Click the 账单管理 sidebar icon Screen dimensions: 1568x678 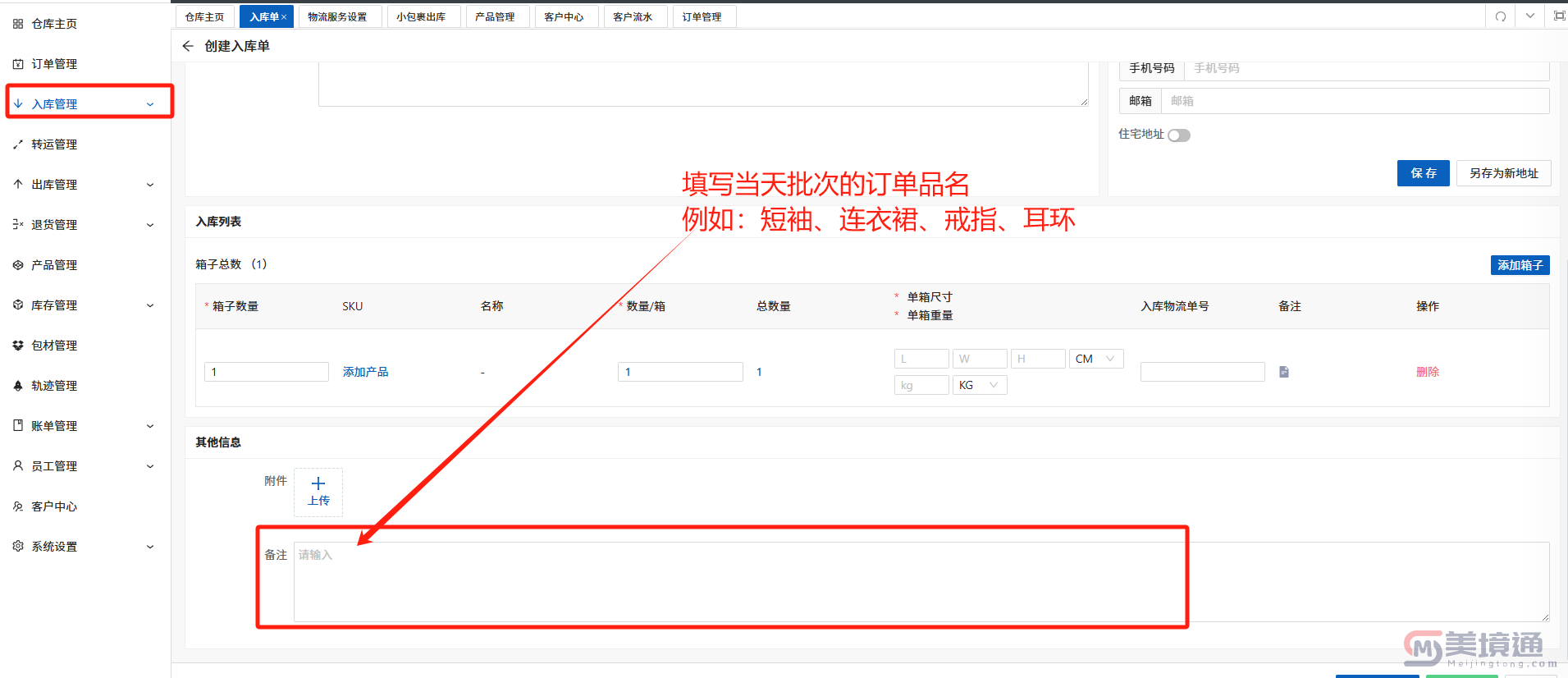(18, 426)
